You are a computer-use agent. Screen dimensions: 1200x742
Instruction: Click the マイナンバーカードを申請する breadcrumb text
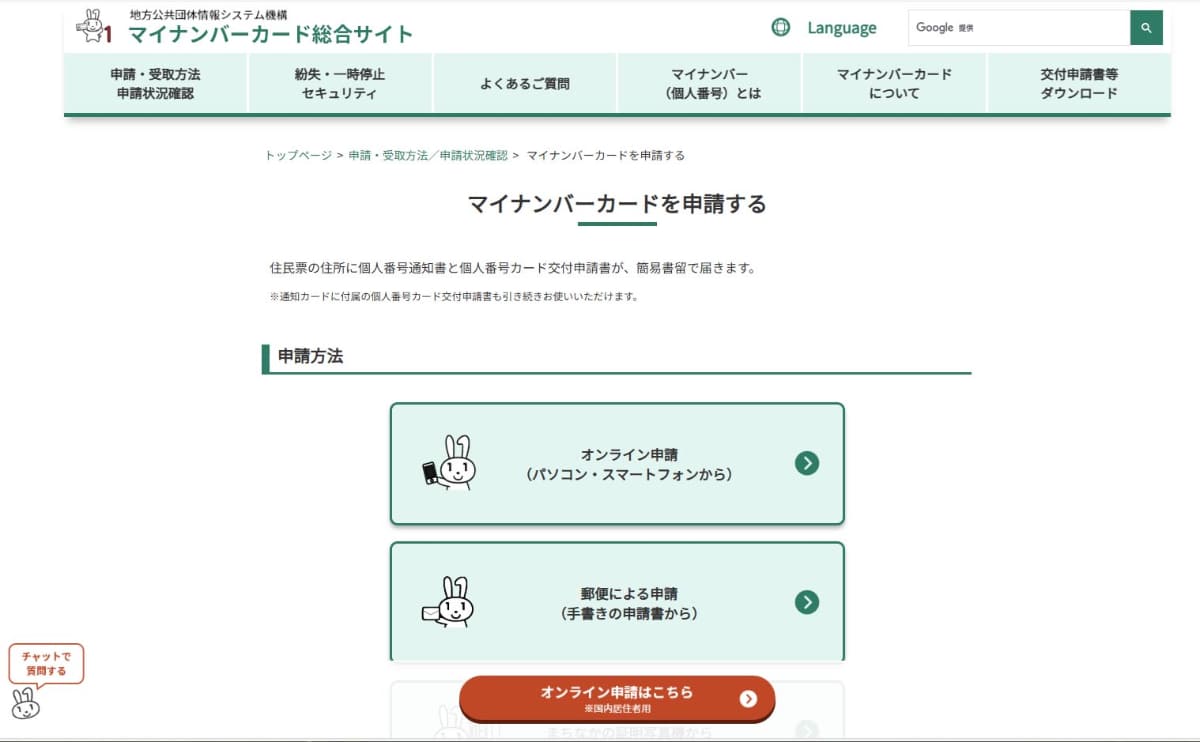606,155
